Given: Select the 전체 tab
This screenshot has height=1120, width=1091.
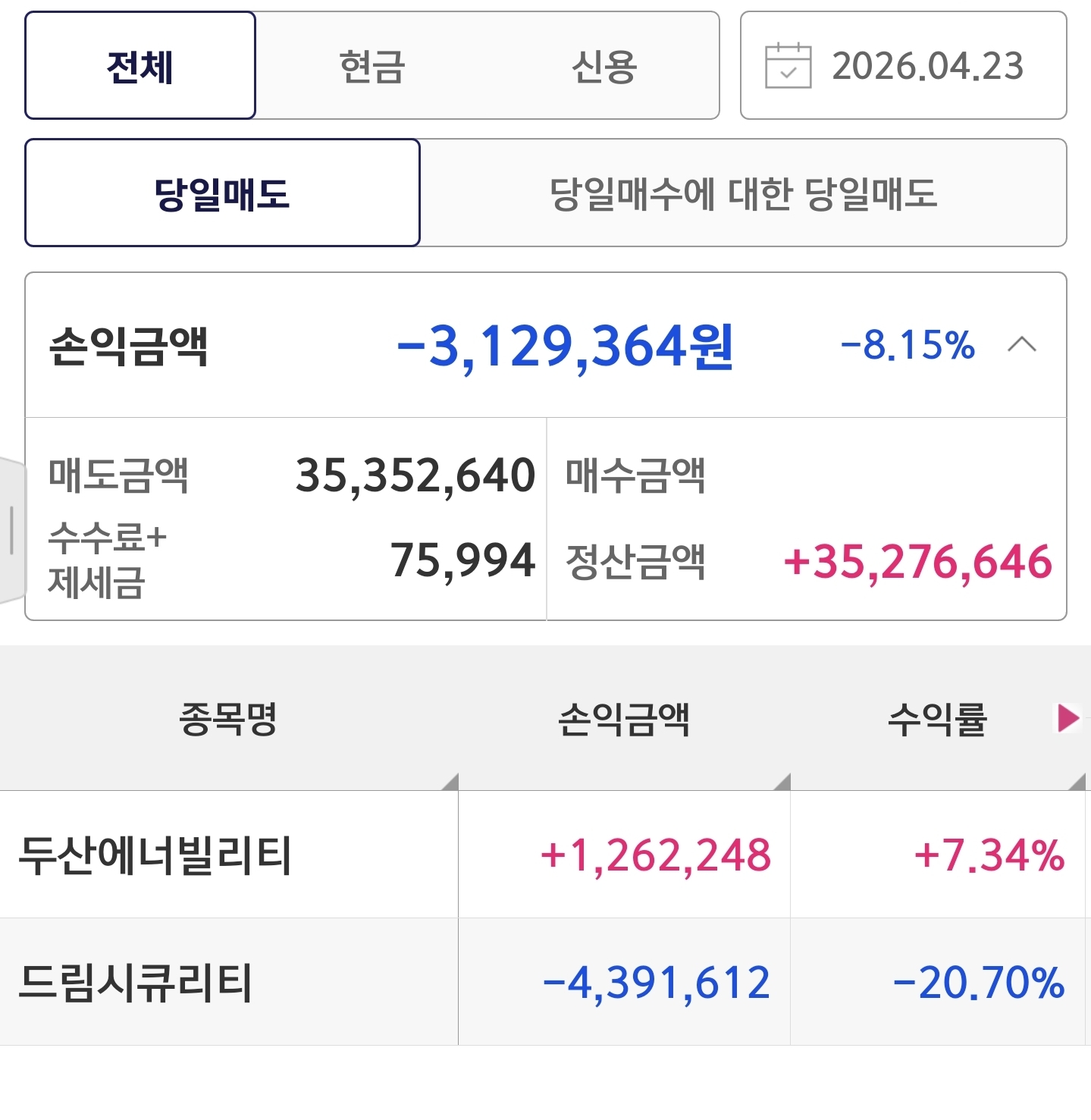Looking at the screenshot, I should click(x=140, y=66).
